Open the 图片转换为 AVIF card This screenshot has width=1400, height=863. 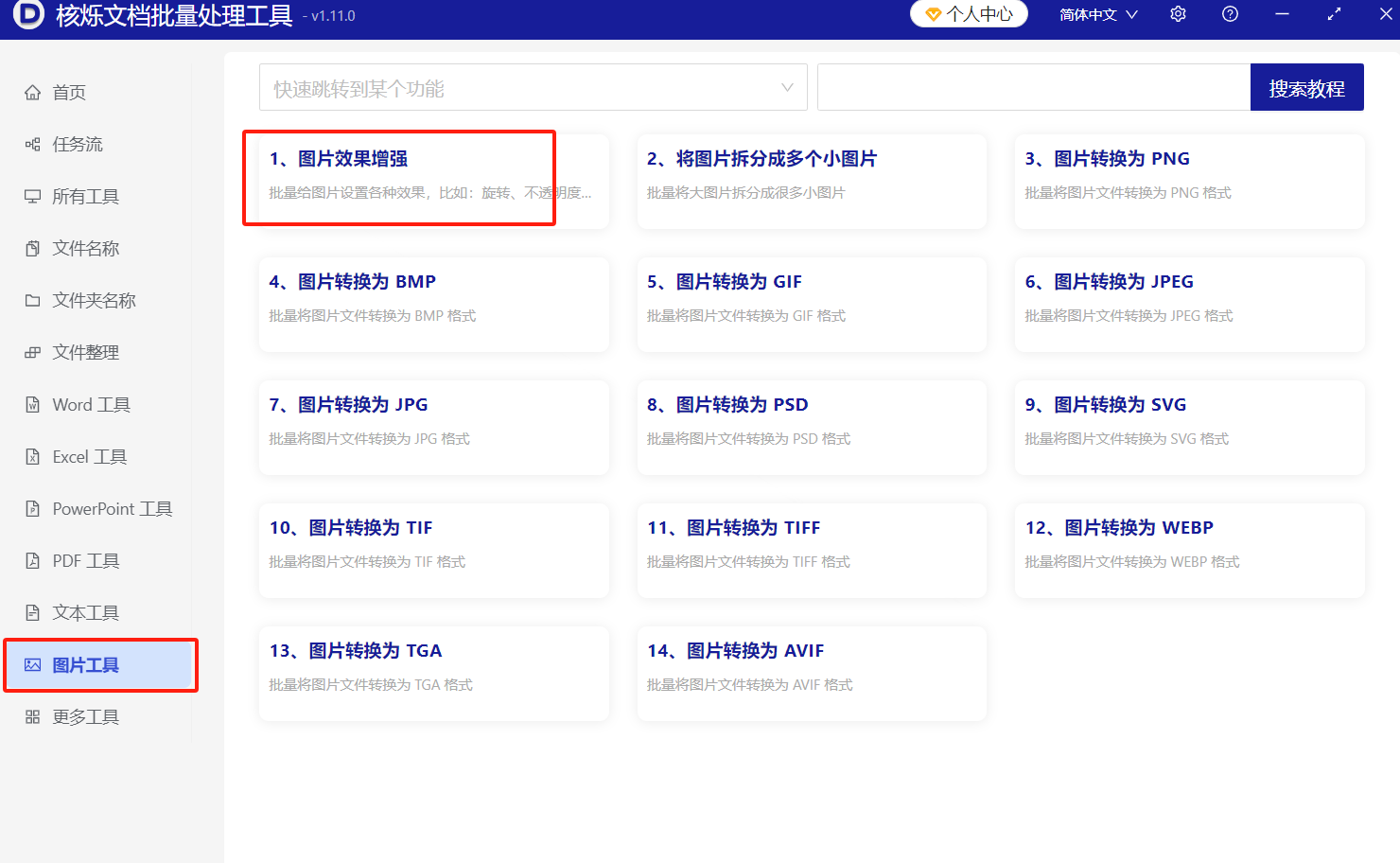pos(811,672)
